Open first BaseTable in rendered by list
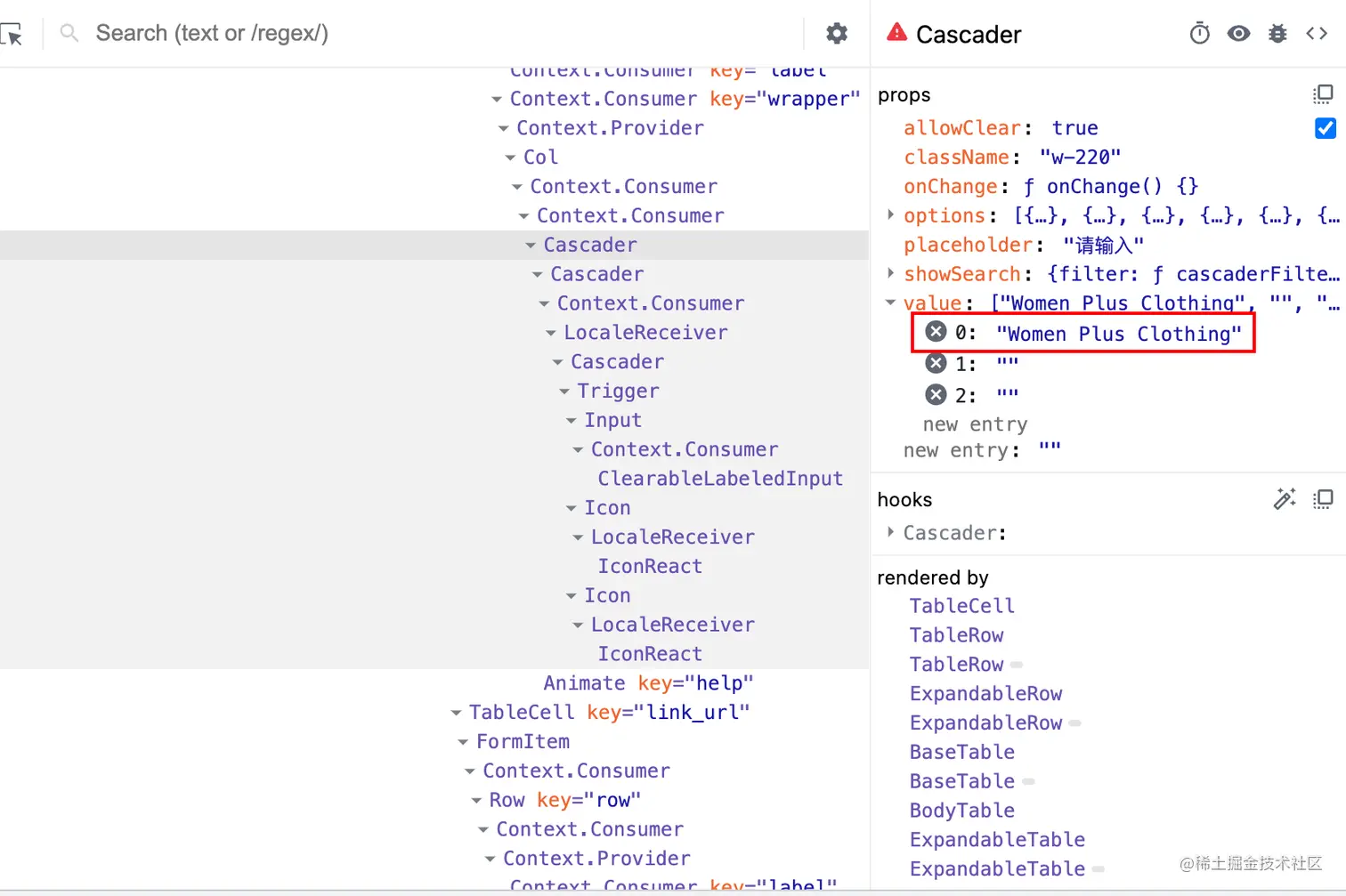The width and height of the screenshot is (1346, 896). 961,753
